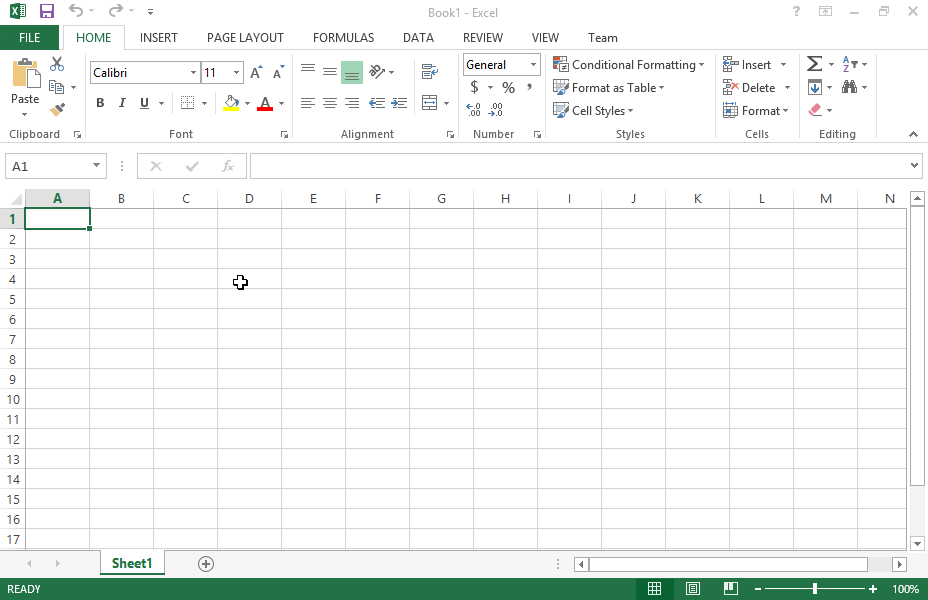Click the Save icon in quick access toolbar
The image size is (928, 600).
47,11
